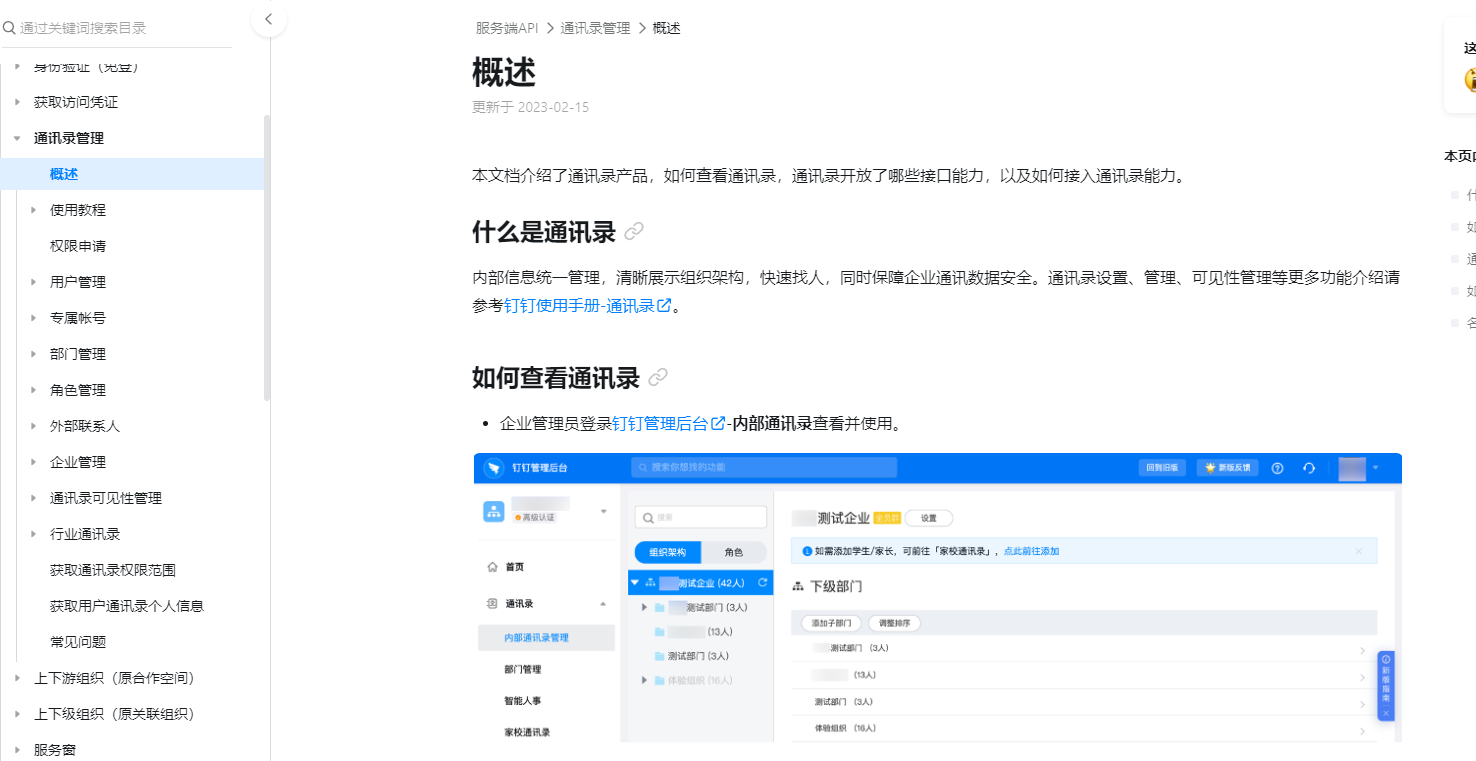Click the sidebar search magnifier icon

[9, 28]
